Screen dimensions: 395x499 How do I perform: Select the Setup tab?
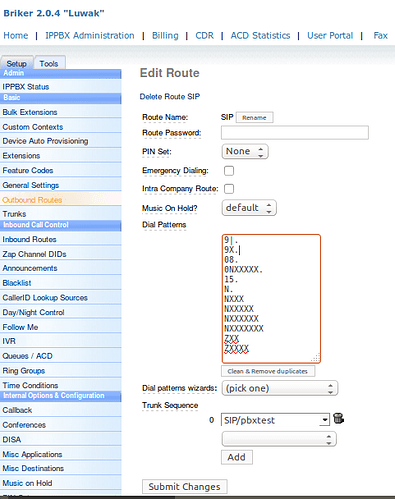17,63
